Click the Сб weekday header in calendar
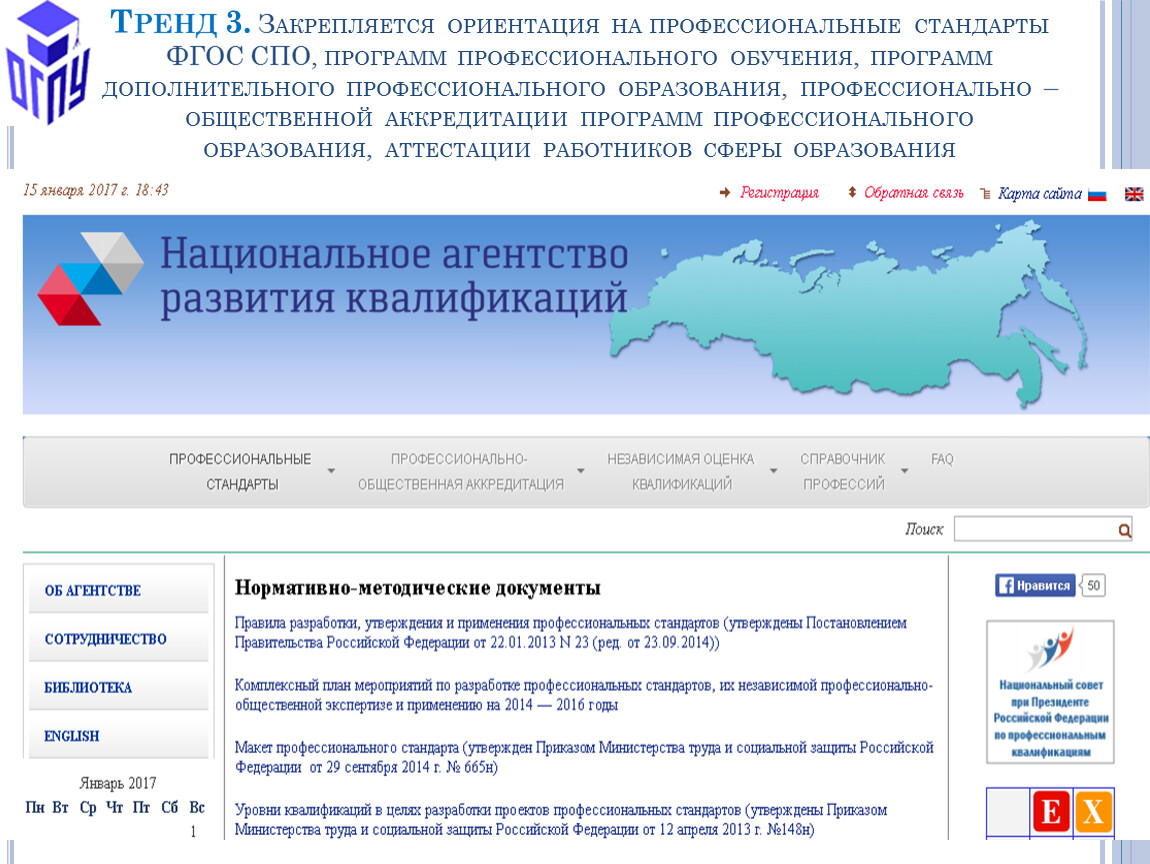This screenshot has height=864, width=1150. (x=169, y=808)
